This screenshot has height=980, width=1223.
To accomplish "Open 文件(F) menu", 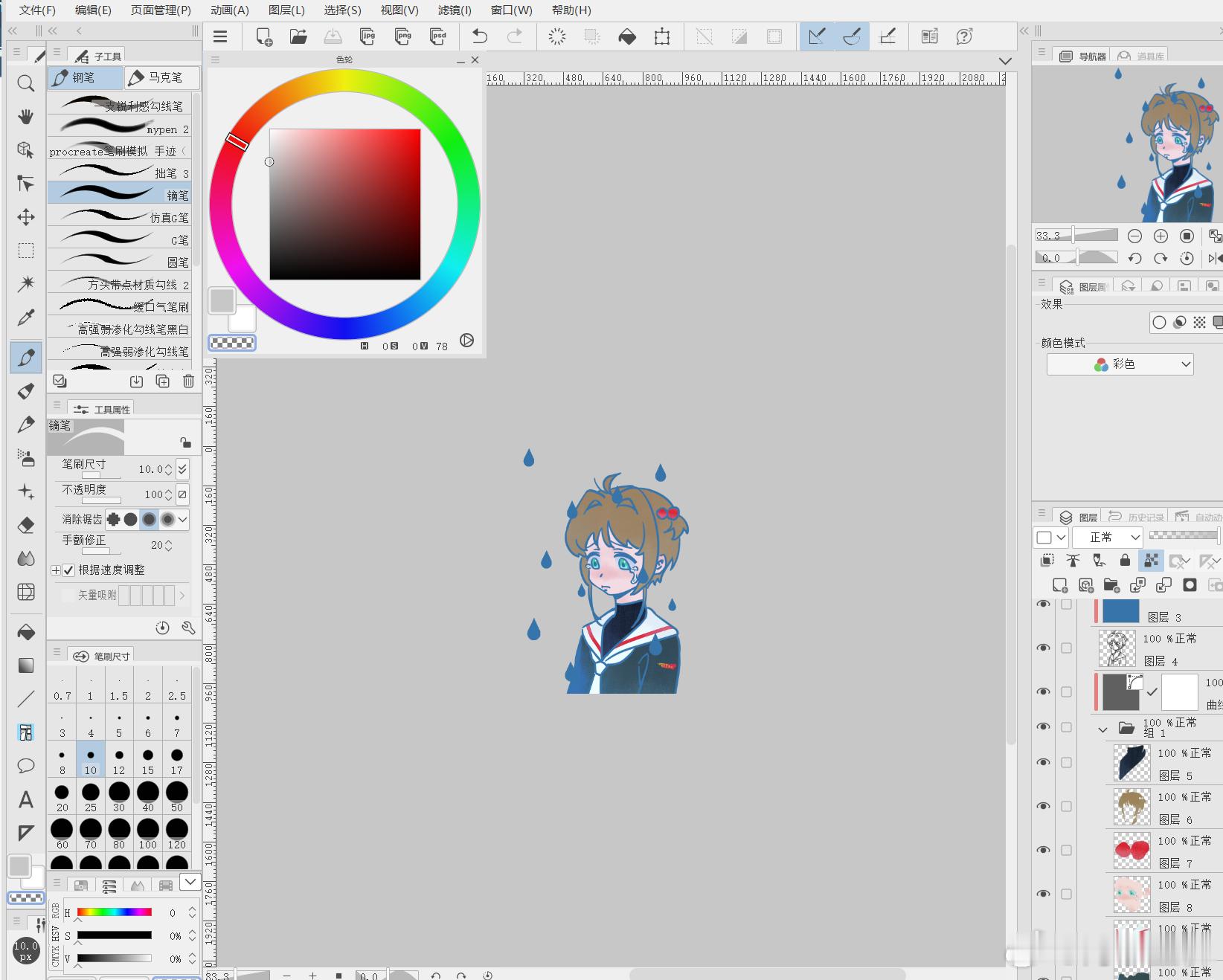I will point(37,10).
